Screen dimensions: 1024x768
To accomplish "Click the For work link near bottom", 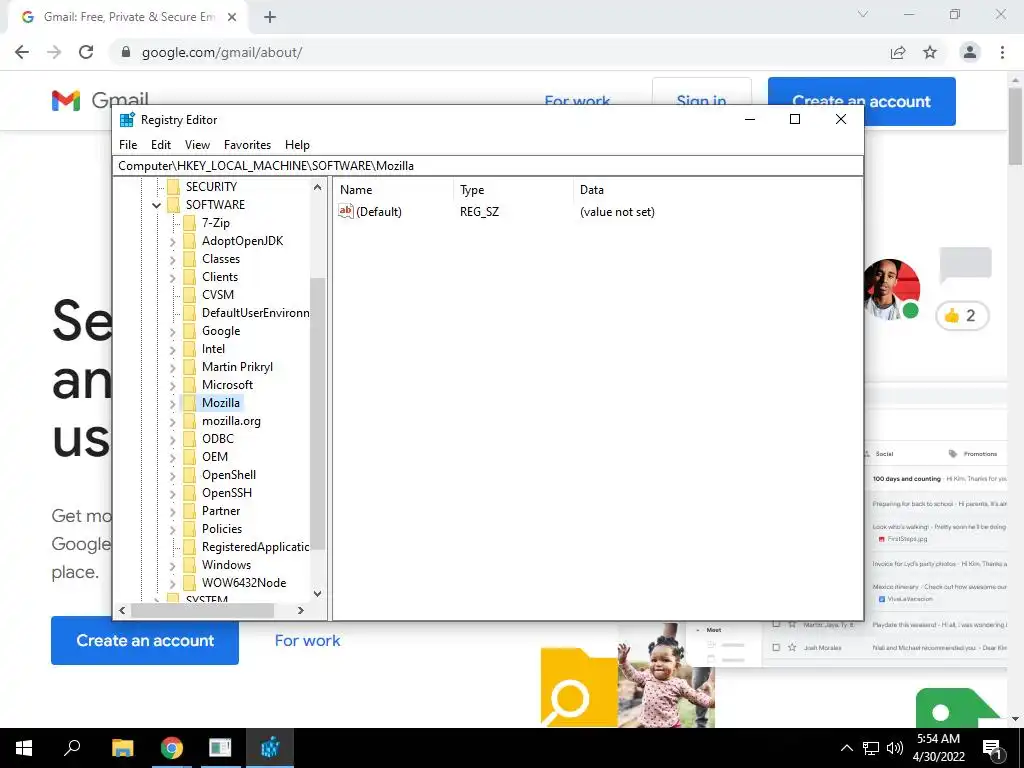I will pyautogui.click(x=308, y=641).
